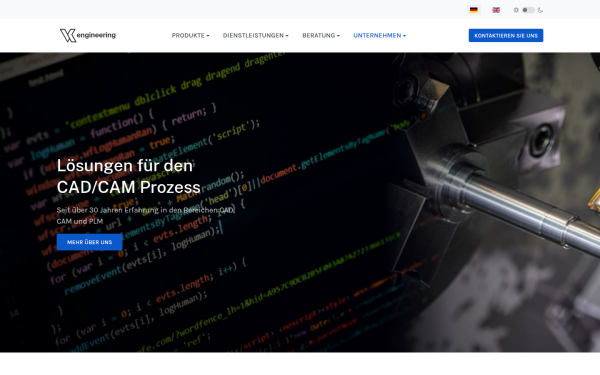This screenshot has height=375, width=600.
Task: Switch language to German via flag icon
Action: point(474,10)
